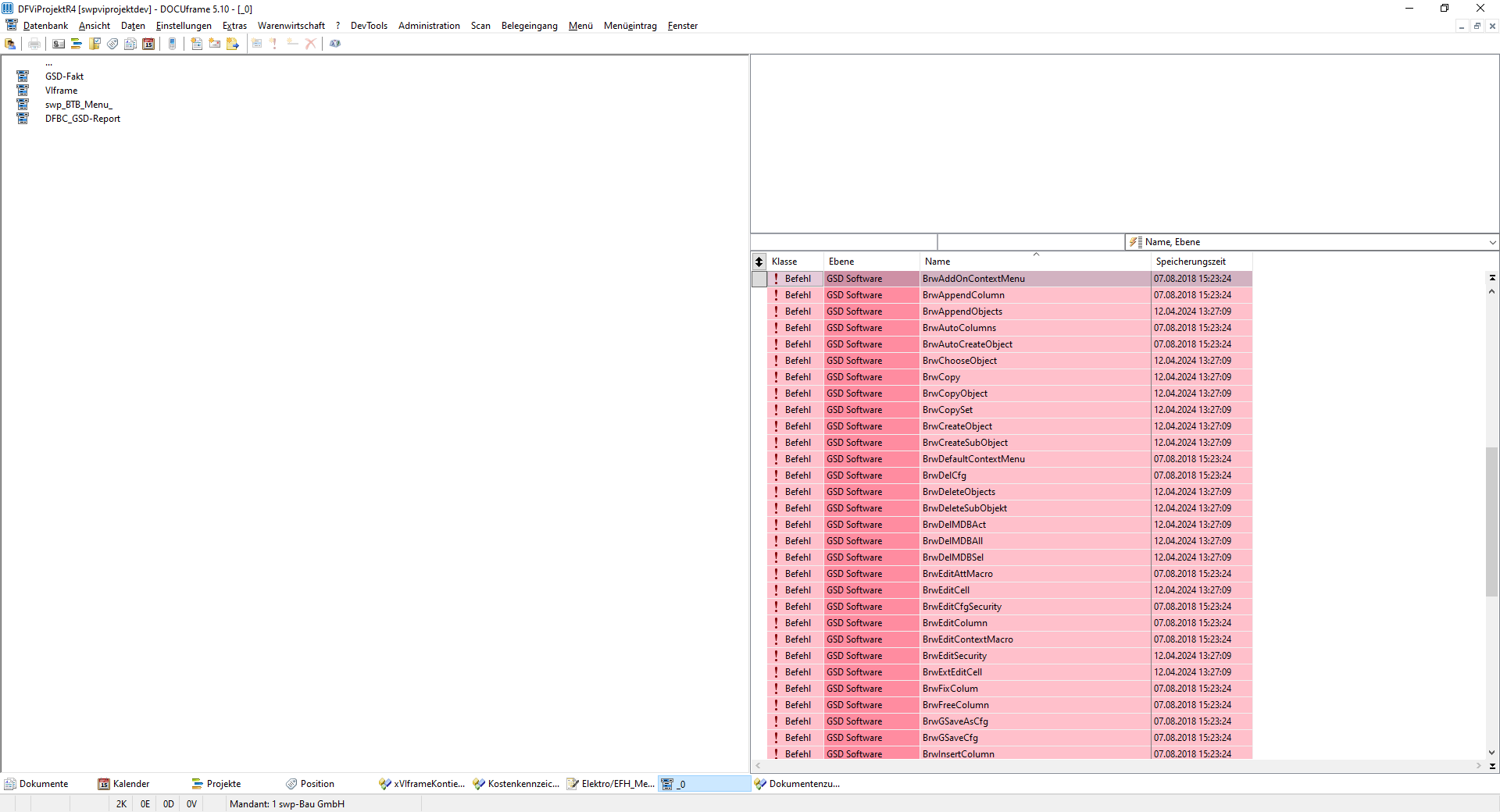Create new document via toolbar icon
This screenshot has height=812, width=1500.
click(x=197, y=44)
